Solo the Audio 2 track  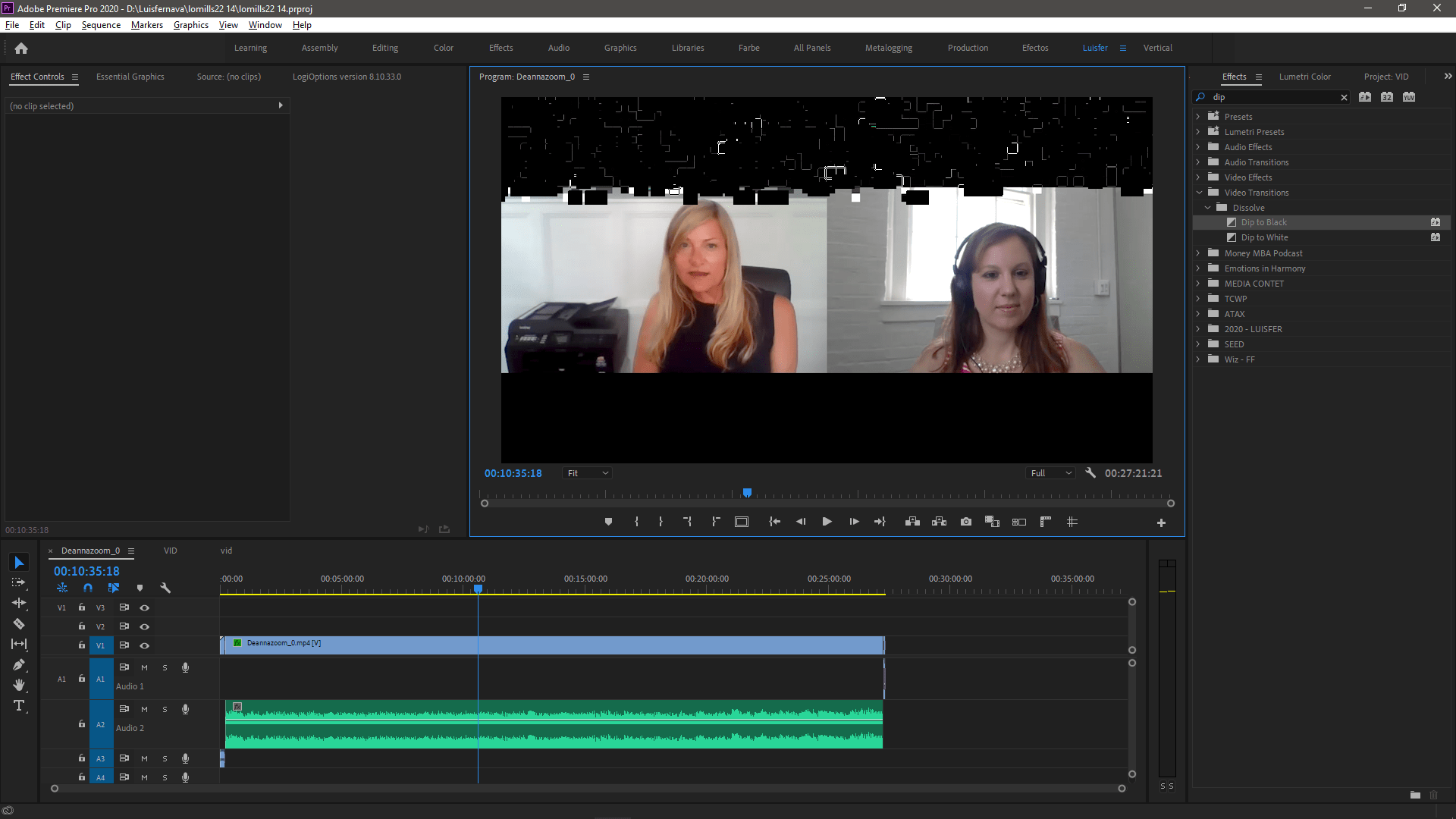click(x=165, y=709)
